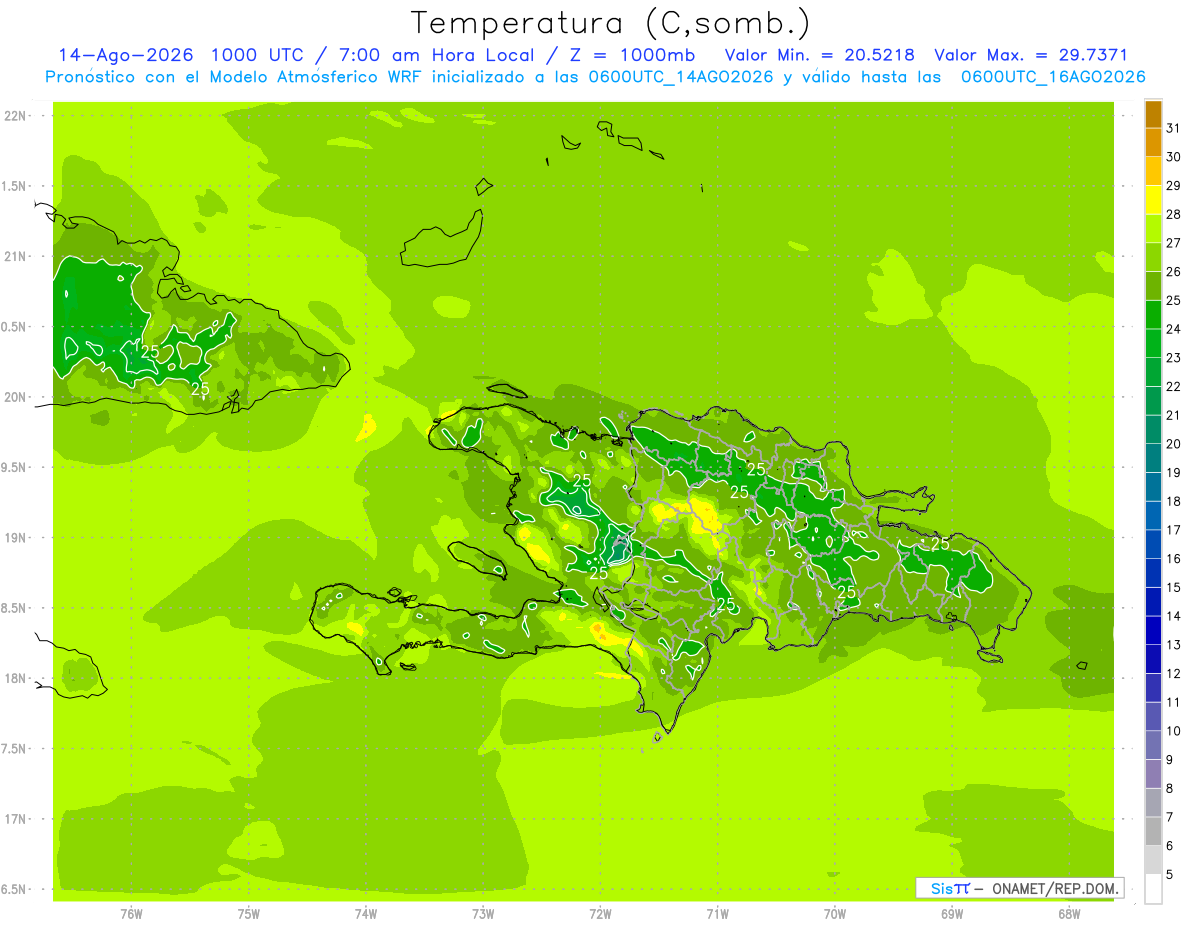Screen dimensions: 1200x927
Task: Click the map title Temperatura (C,somb.)
Action: point(610,23)
